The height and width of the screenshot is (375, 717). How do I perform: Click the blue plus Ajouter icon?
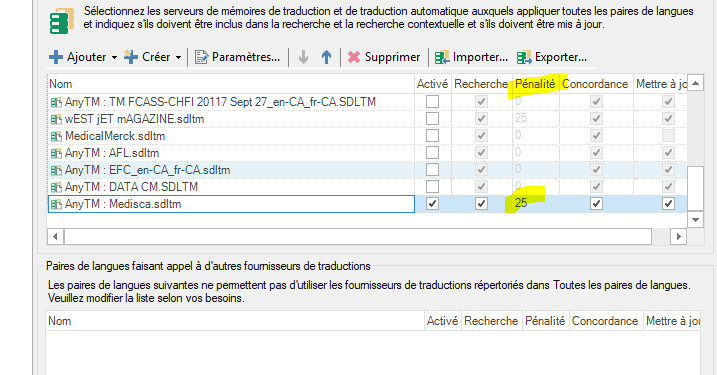(56, 57)
